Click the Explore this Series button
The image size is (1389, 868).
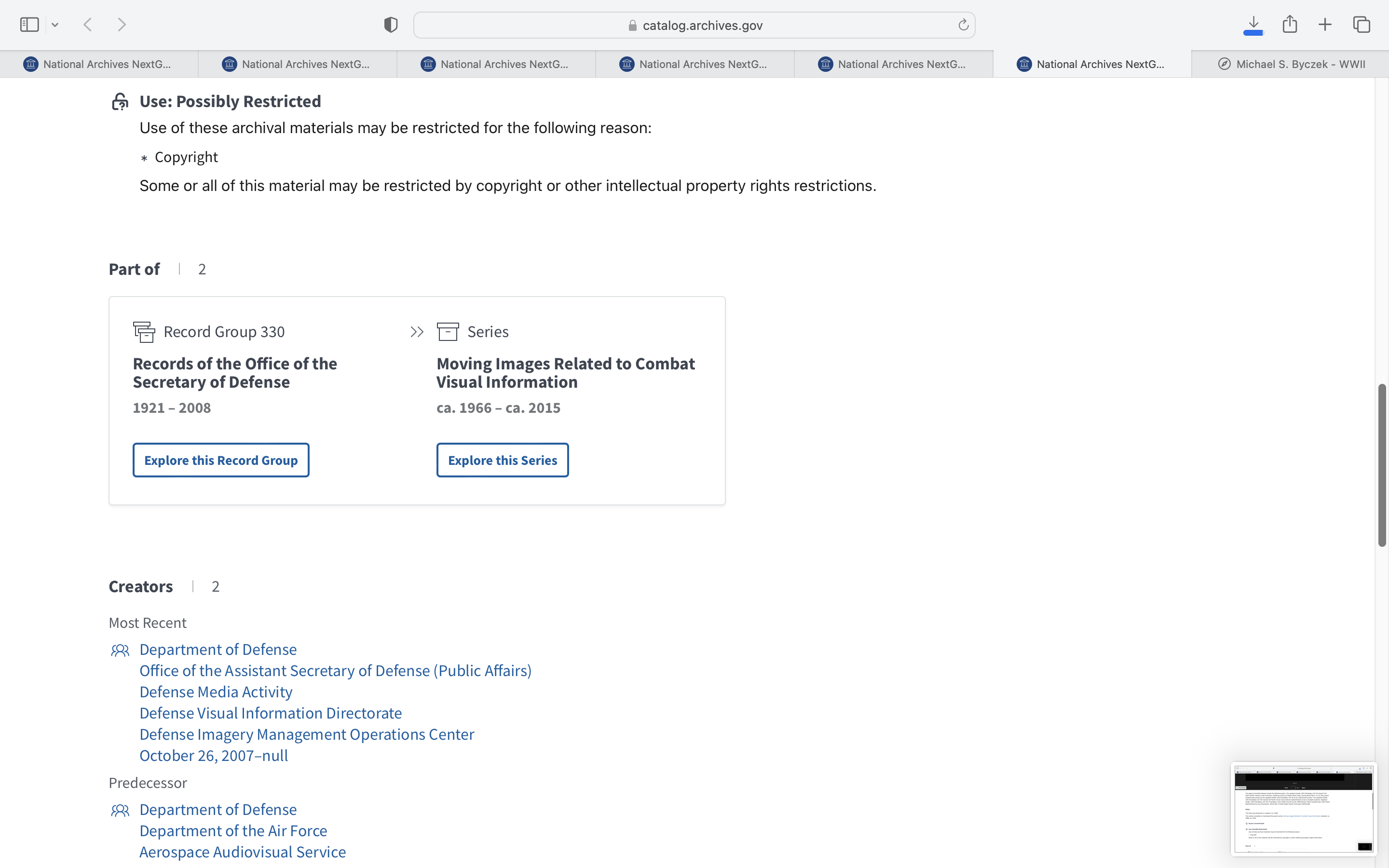coord(502,460)
